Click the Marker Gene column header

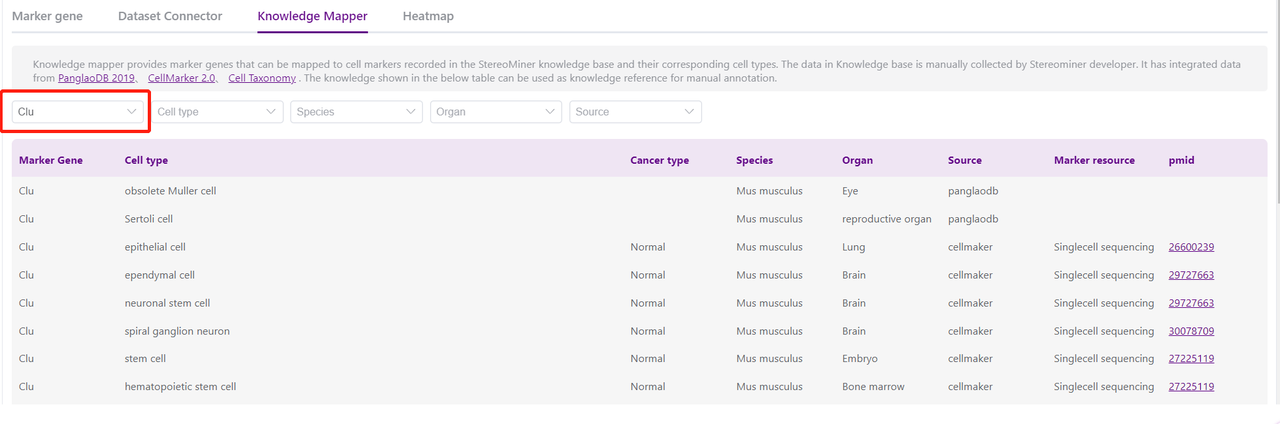(51, 160)
